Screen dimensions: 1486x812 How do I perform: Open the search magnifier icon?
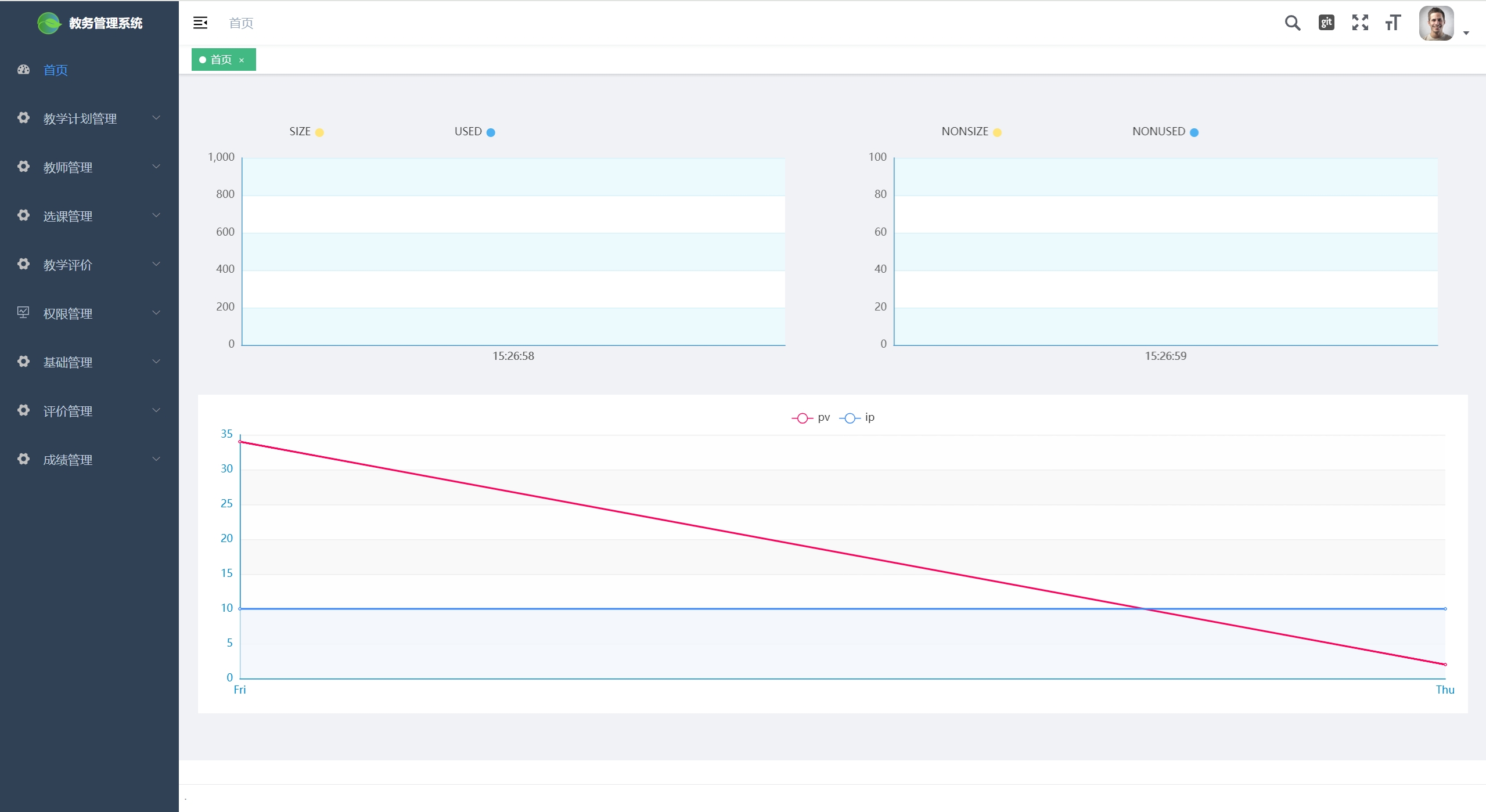click(1292, 23)
